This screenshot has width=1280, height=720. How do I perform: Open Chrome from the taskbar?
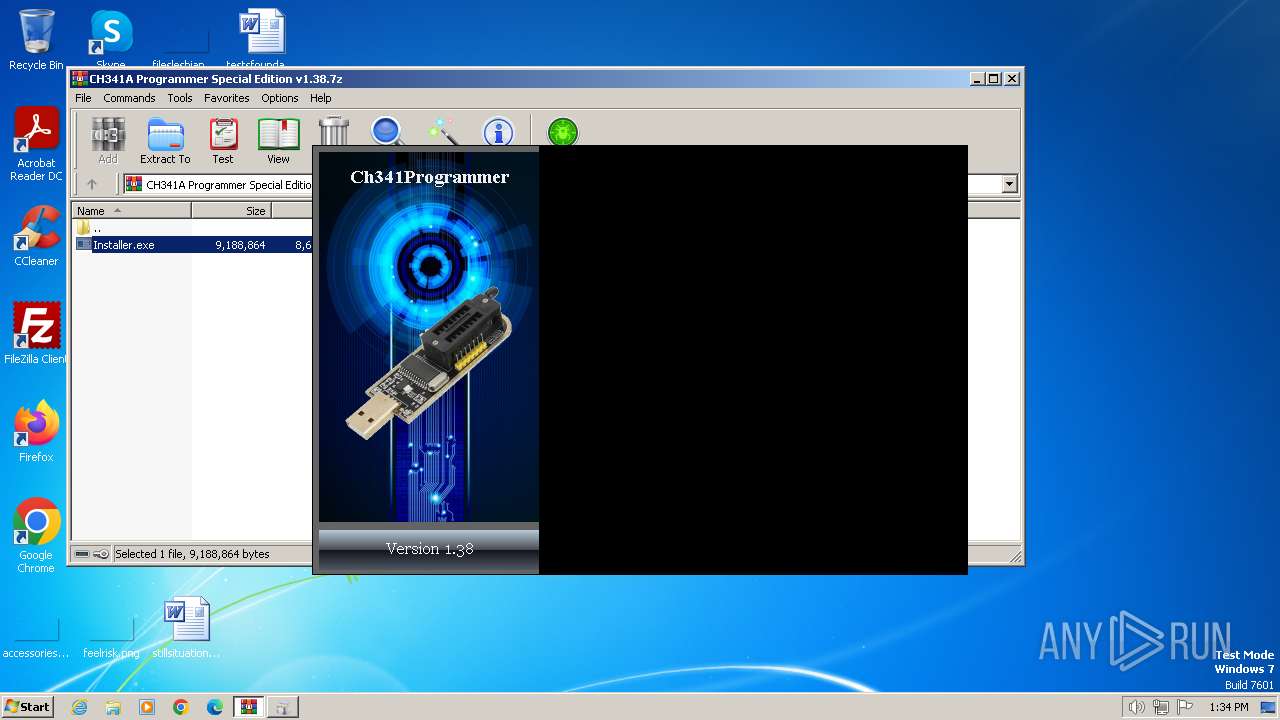coord(181,707)
